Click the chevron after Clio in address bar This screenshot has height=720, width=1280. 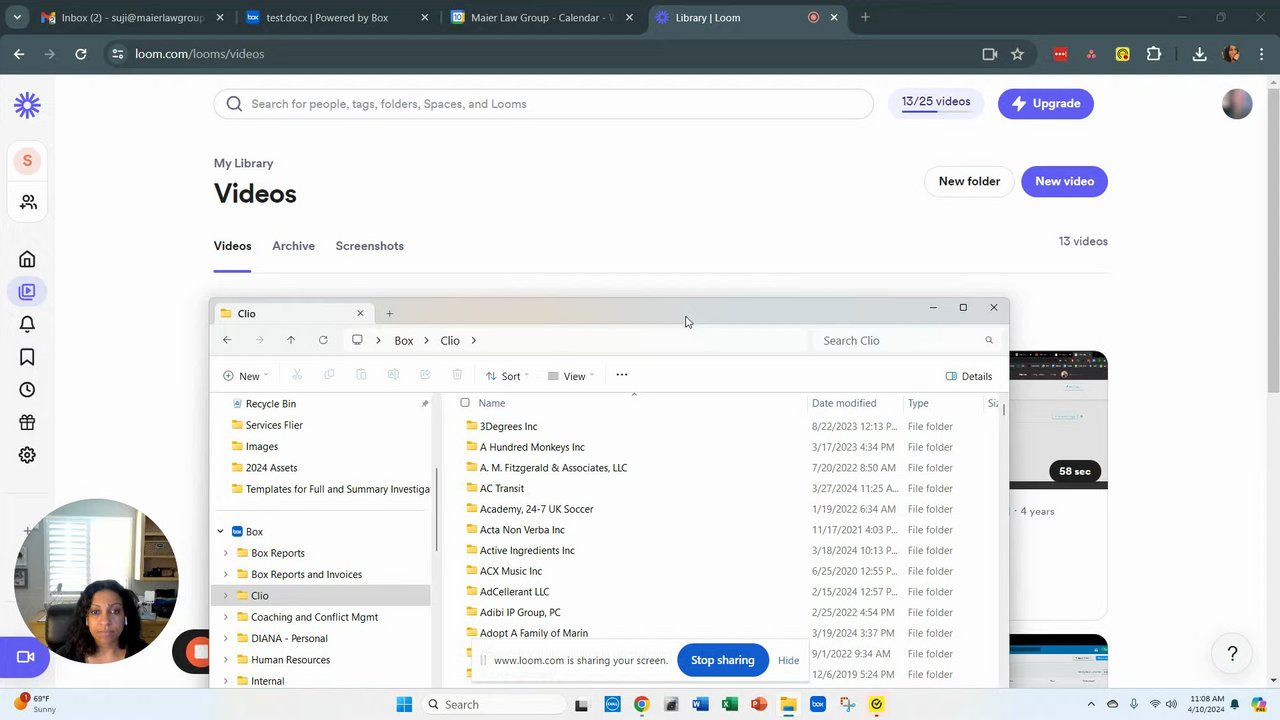click(x=474, y=340)
